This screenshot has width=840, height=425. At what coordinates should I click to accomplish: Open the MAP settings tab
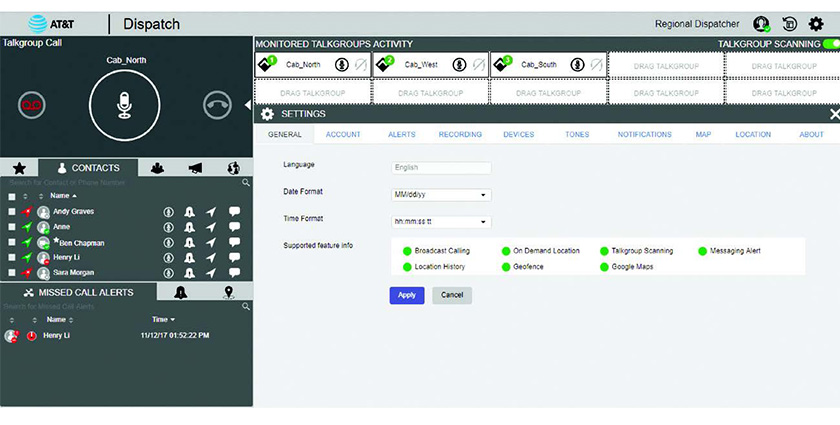(703, 135)
